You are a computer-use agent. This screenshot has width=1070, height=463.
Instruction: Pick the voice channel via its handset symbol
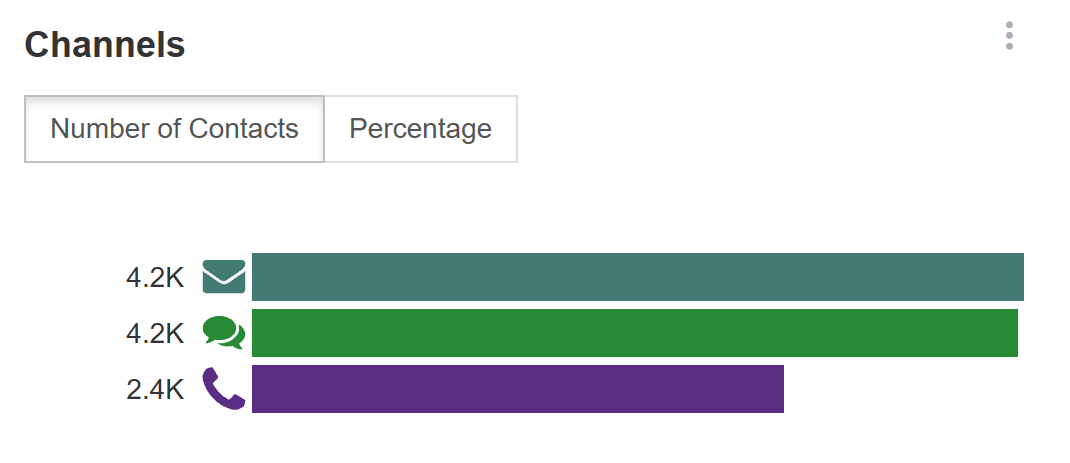pos(224,389)
